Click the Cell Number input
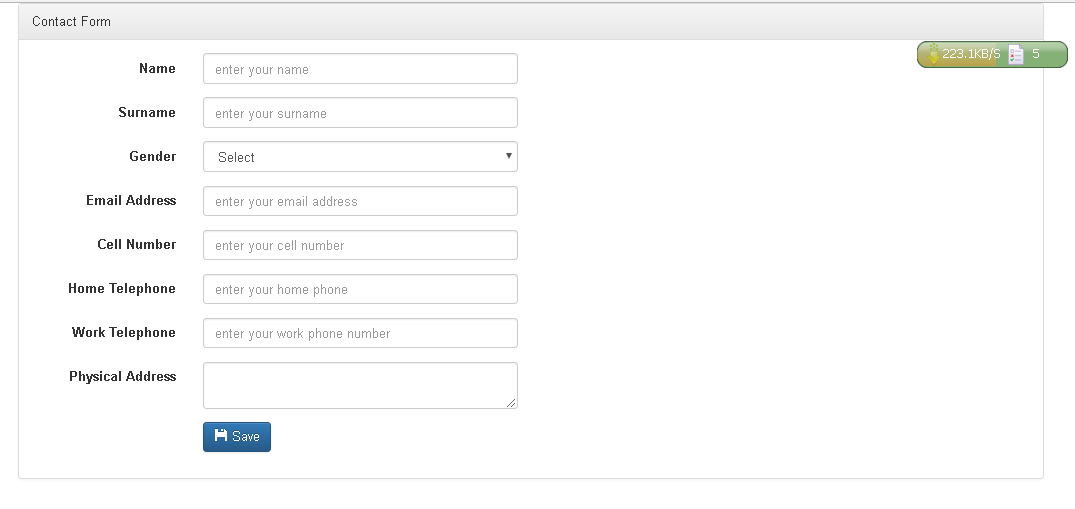Image resolution: width=1075 pixels, height=509 pixels. (360, 245)
